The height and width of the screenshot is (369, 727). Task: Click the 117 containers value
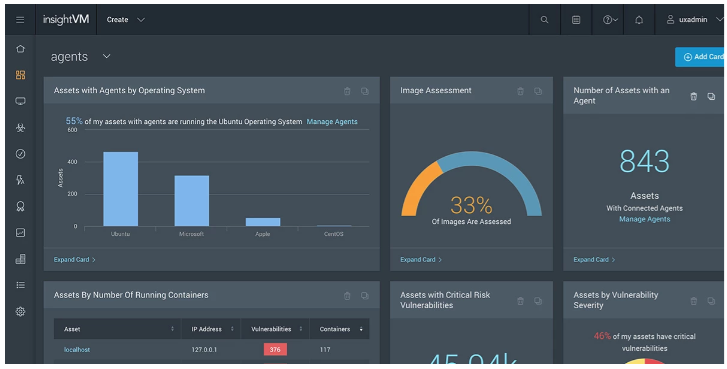(x=325, y=350)
